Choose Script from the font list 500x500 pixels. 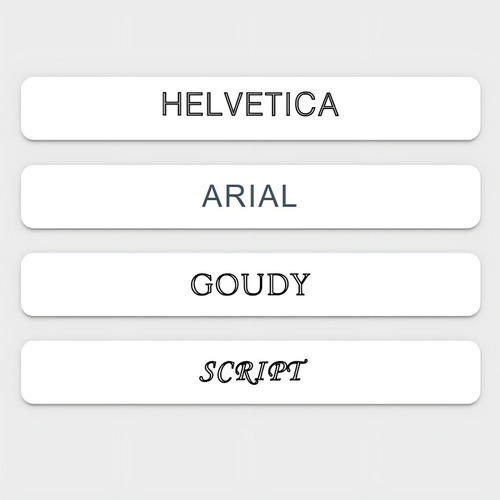250,372
